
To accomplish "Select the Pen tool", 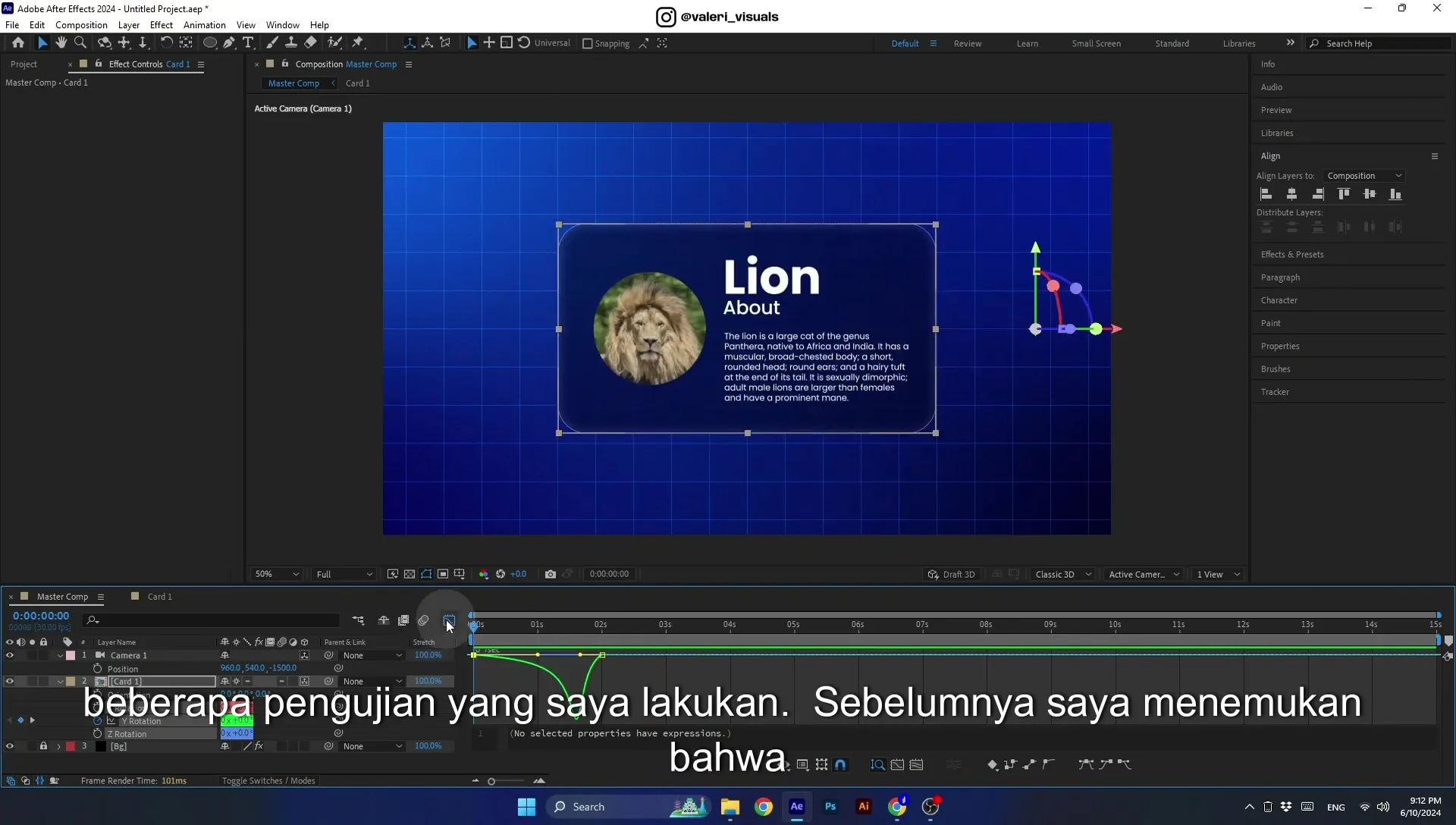I will click(x=229, y=43).
